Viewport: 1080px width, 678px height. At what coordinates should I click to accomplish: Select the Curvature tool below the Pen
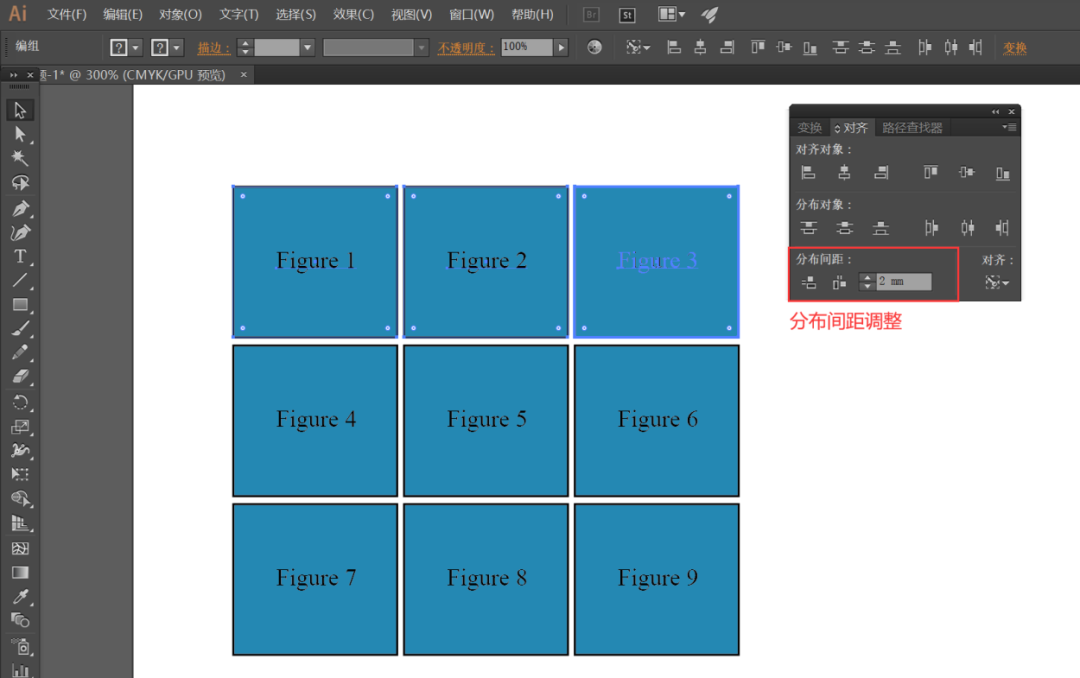(20, 233)
